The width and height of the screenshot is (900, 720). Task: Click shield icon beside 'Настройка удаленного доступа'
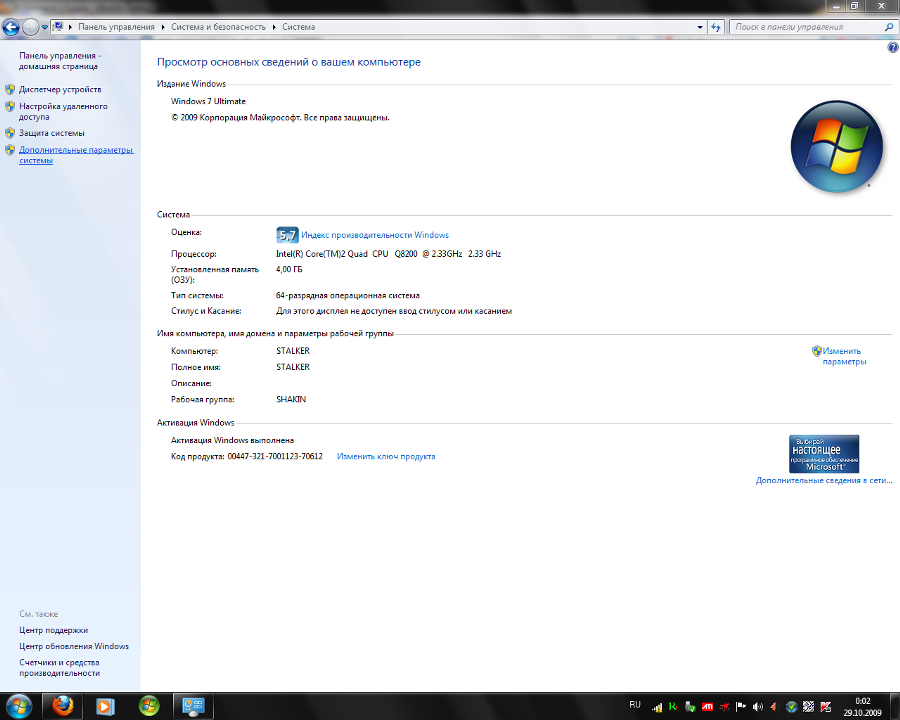10,106
